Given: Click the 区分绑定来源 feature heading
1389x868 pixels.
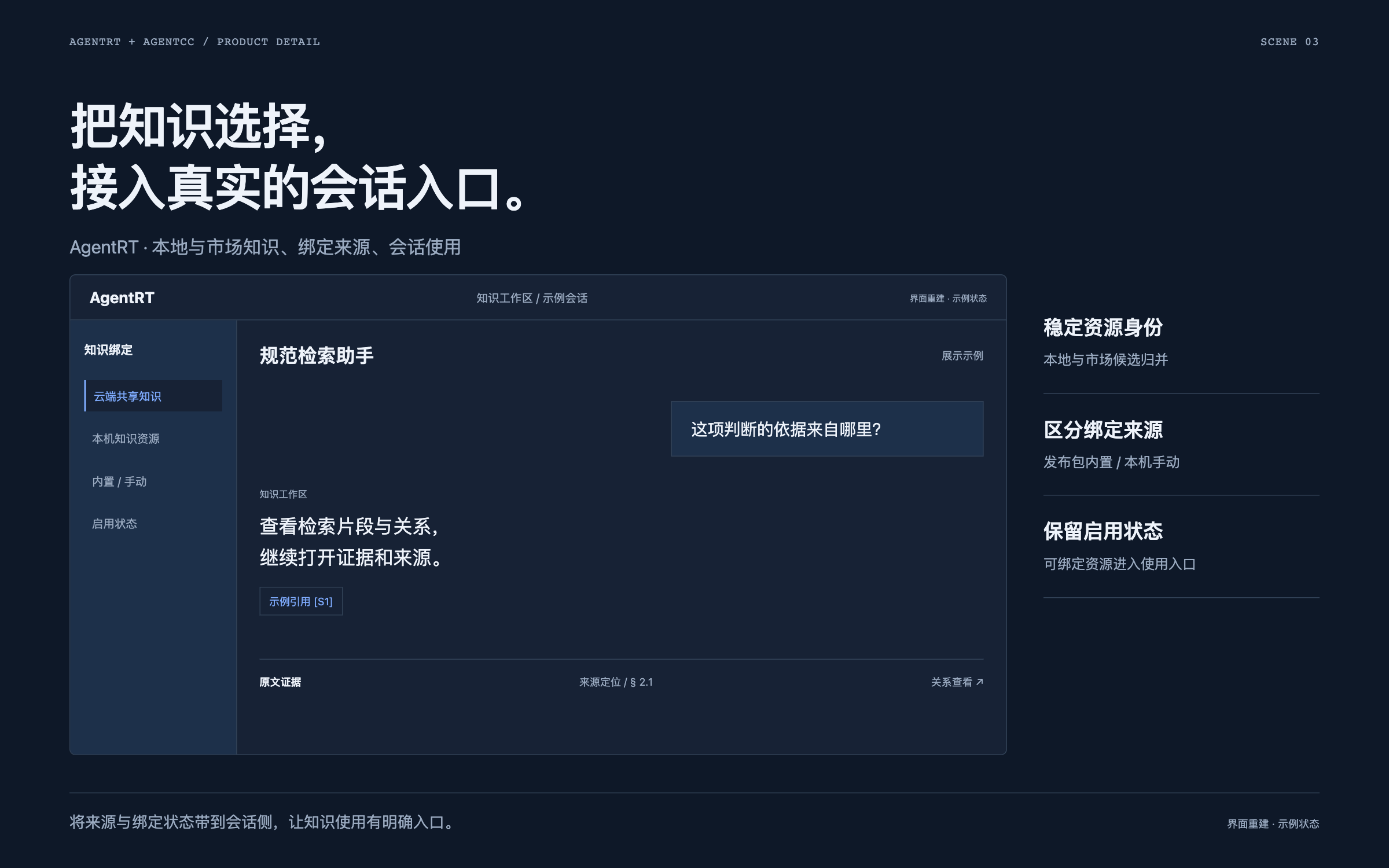Looking at the screenshot, I should point(1103,430).
